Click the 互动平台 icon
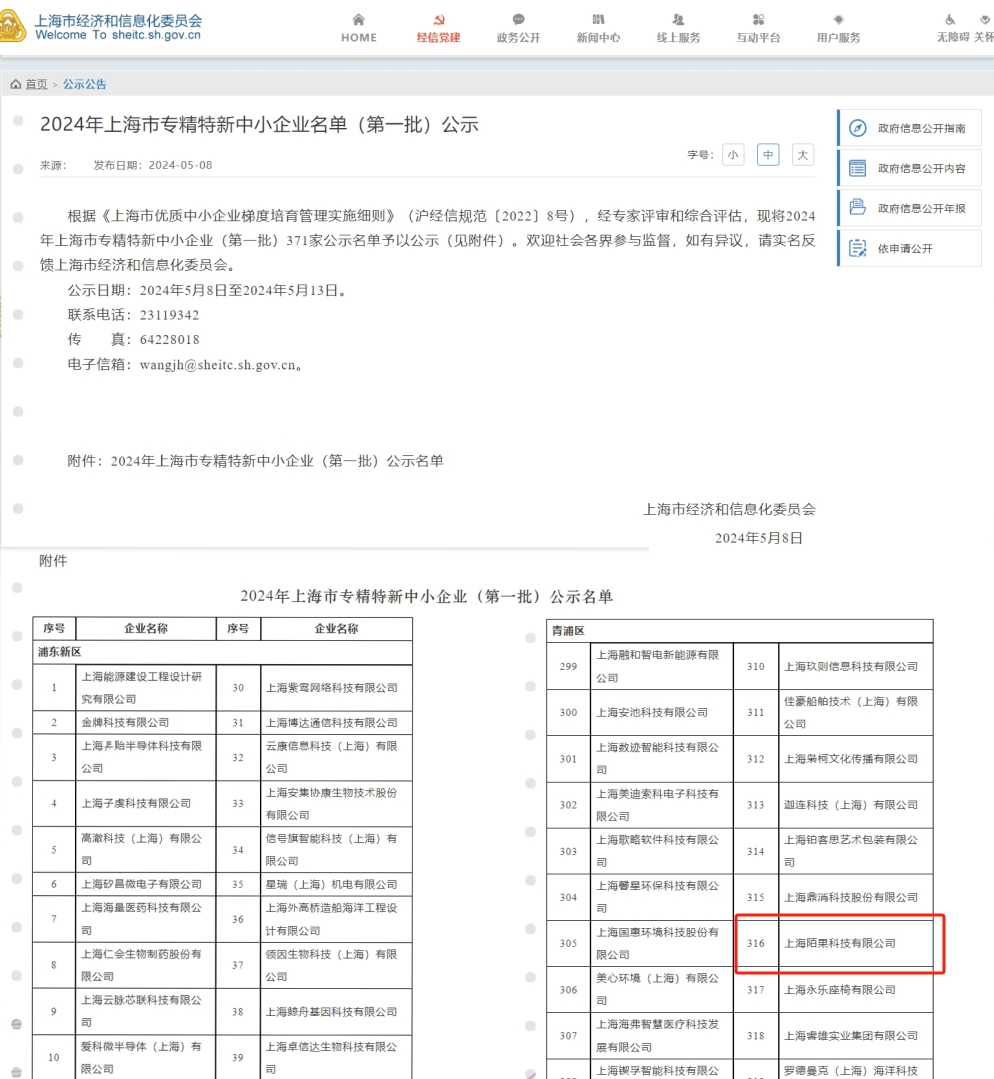The width and height of the screenshot is (994, 1079). click(758, 19)
